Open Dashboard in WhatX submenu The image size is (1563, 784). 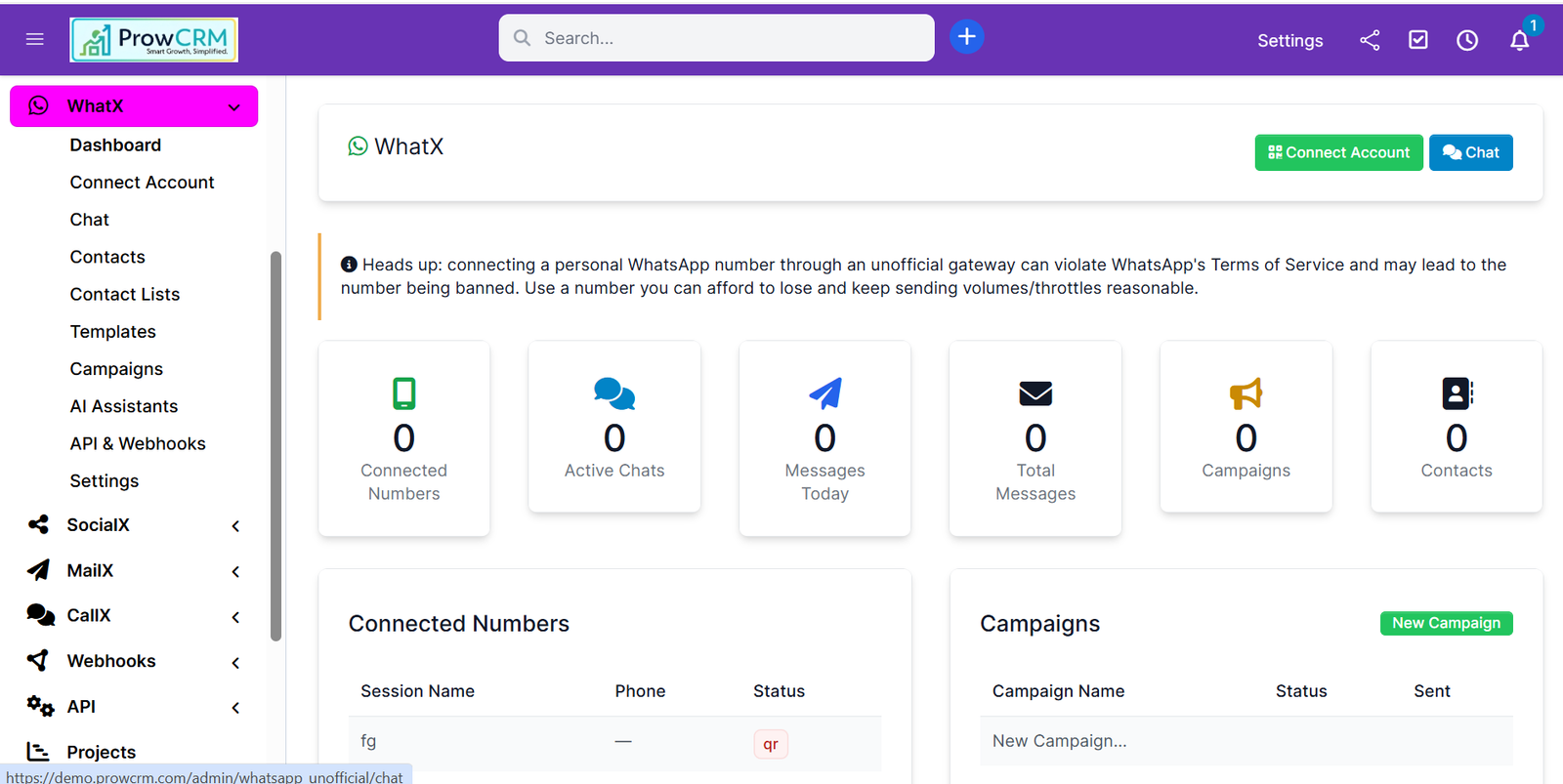tap(115, 144)
